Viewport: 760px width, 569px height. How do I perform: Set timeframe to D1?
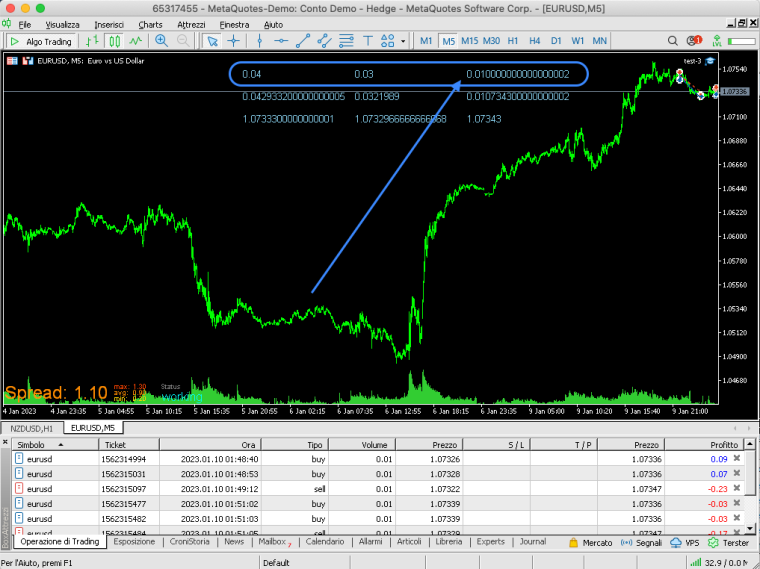click(556, 41)
